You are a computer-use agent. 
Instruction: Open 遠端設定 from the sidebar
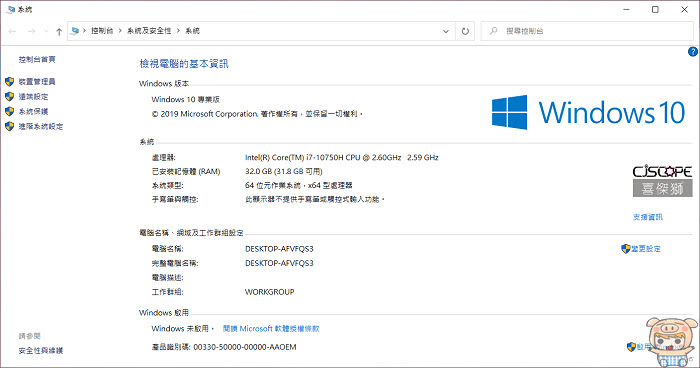[x=33, y=96]
